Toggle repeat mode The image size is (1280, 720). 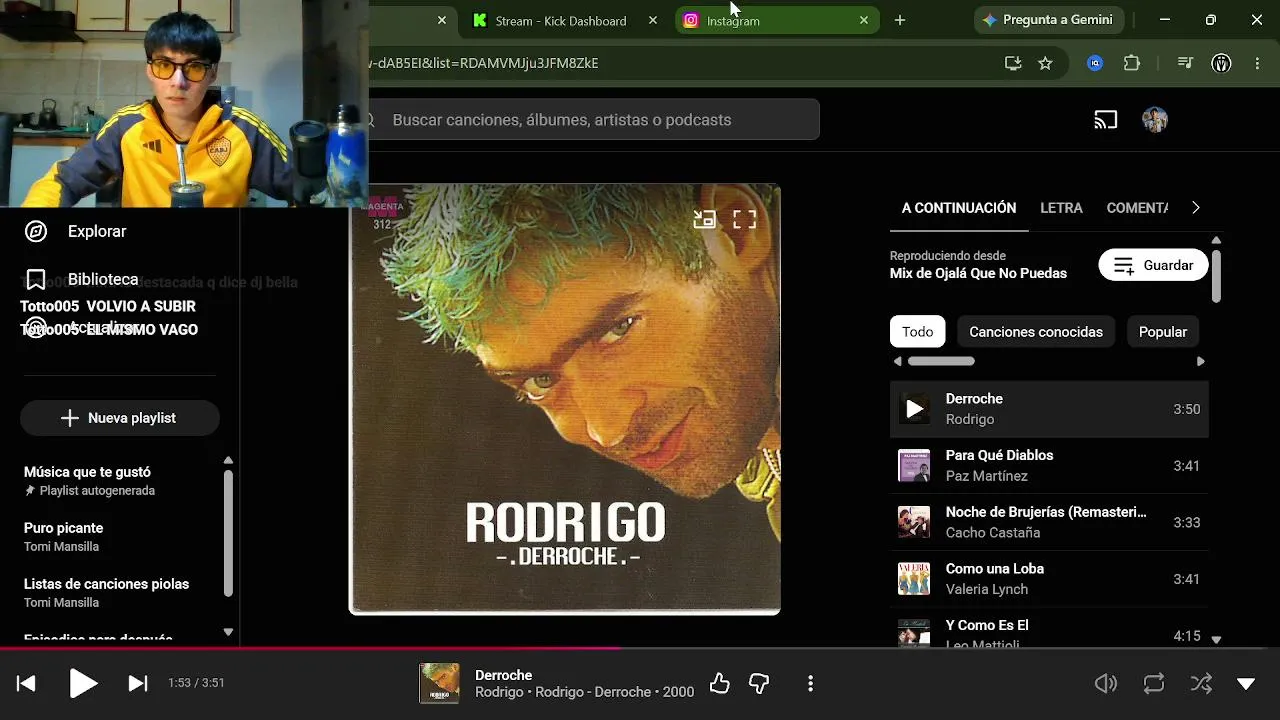[1154, 683]
